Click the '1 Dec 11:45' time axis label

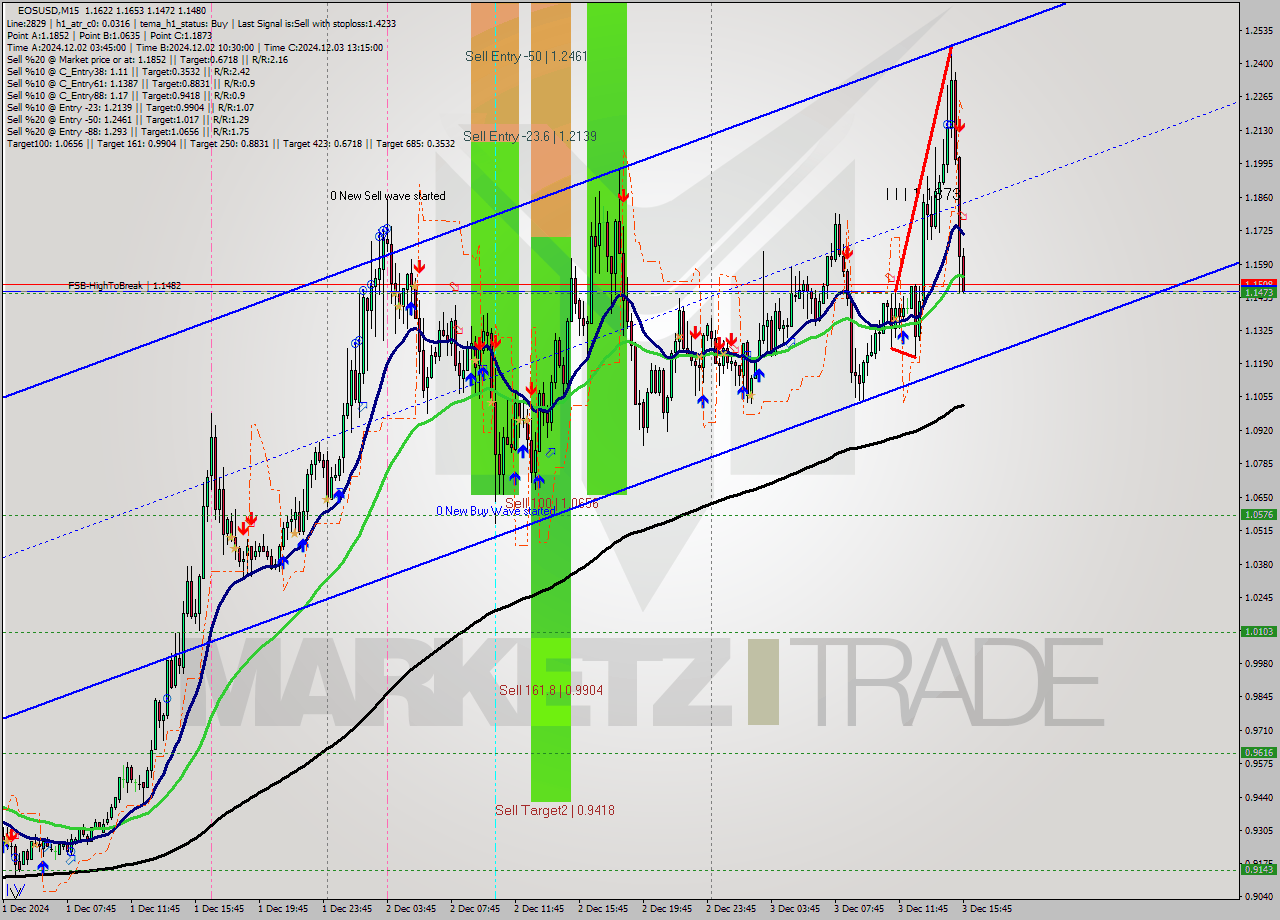click(x=155, y=909)
